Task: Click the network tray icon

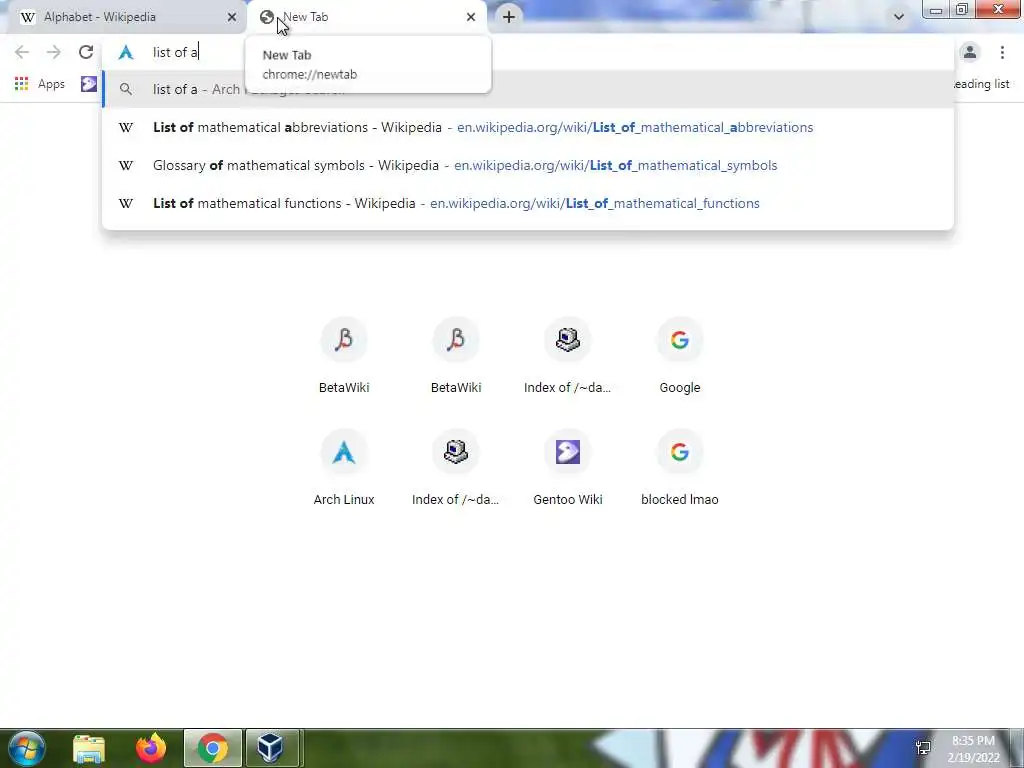Action: [923, 748]
